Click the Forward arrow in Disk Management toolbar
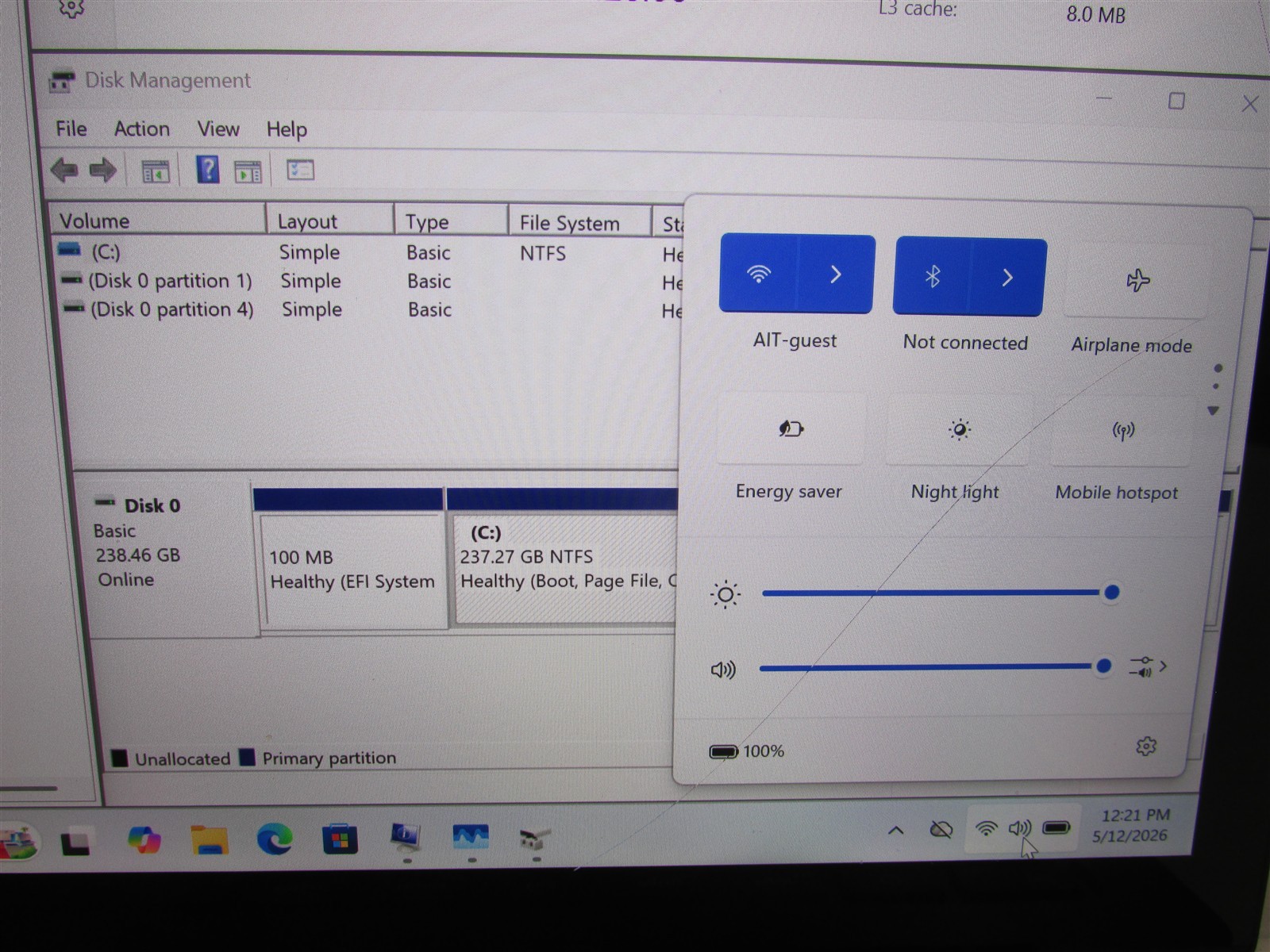Viewport: 1270px width, 952px height. [x=102, y=170]
